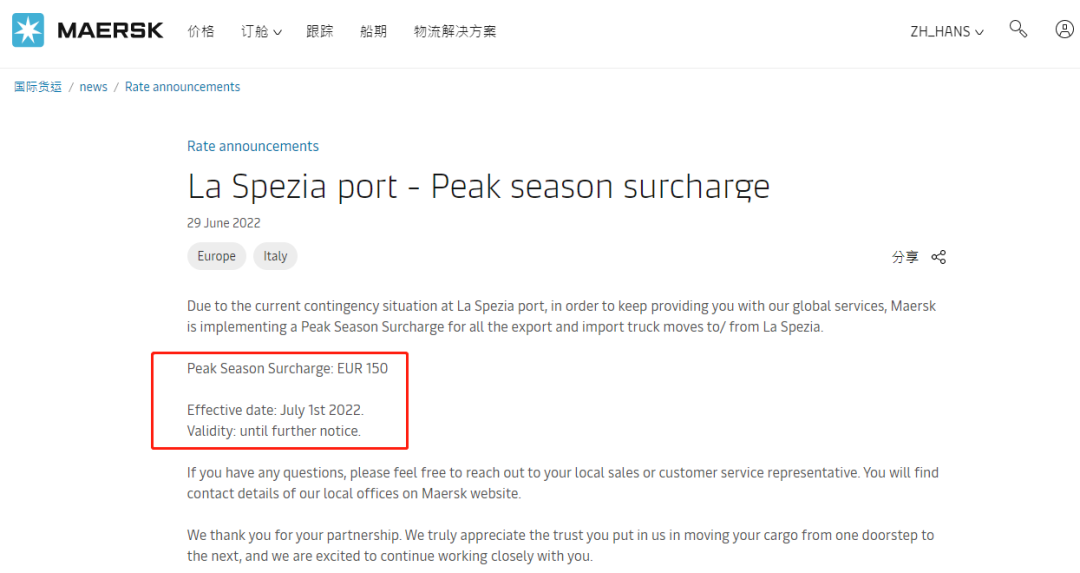Screen dimensions: 1080x573
Task: Click Rate announcements category above title
Action: pos(253,146)
